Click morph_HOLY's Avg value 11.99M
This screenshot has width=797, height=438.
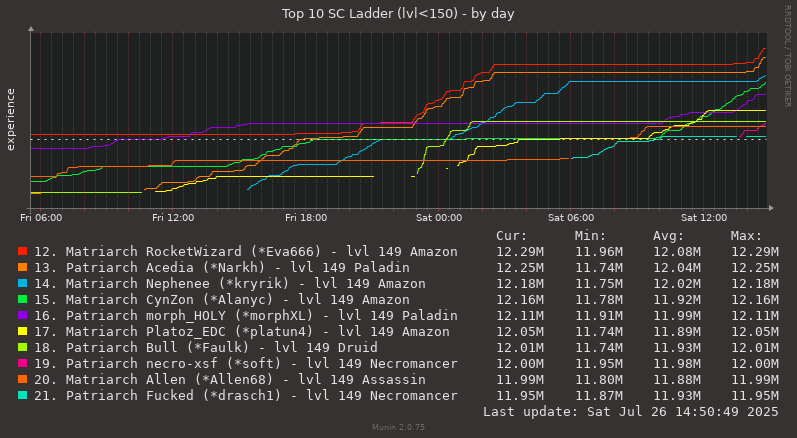tap(677, 316)
